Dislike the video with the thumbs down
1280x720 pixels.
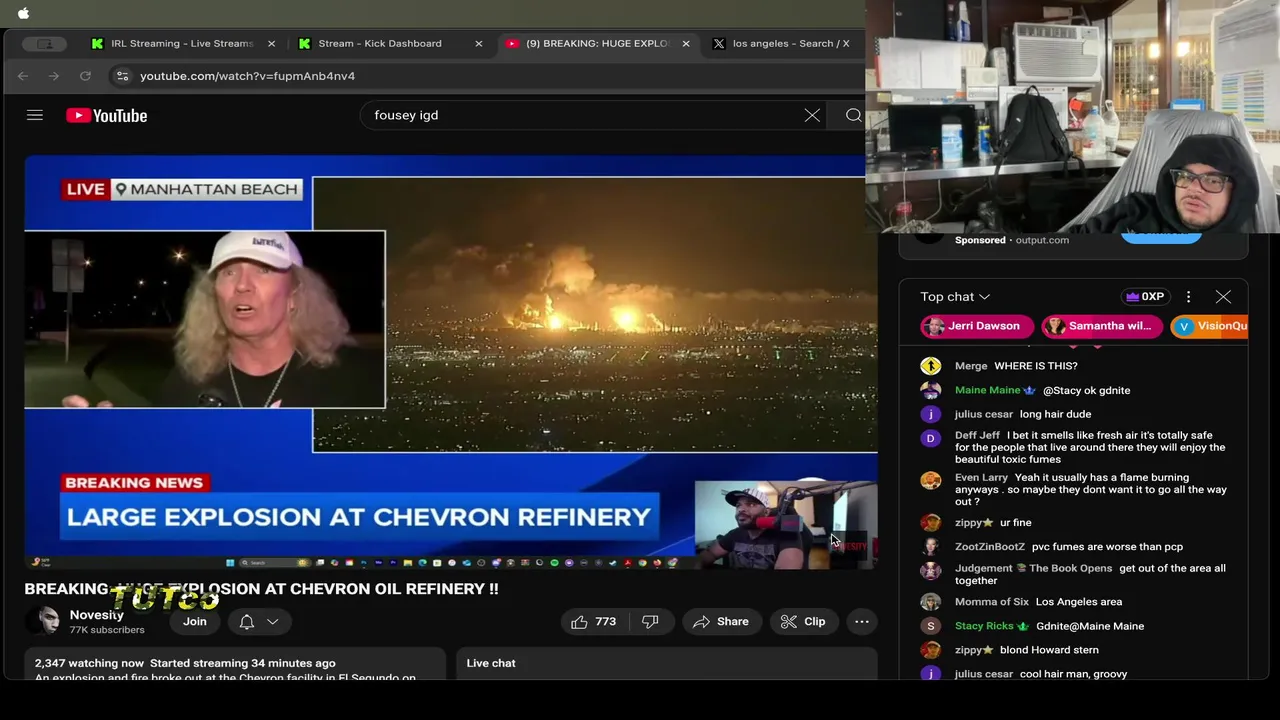click(650, 622)
